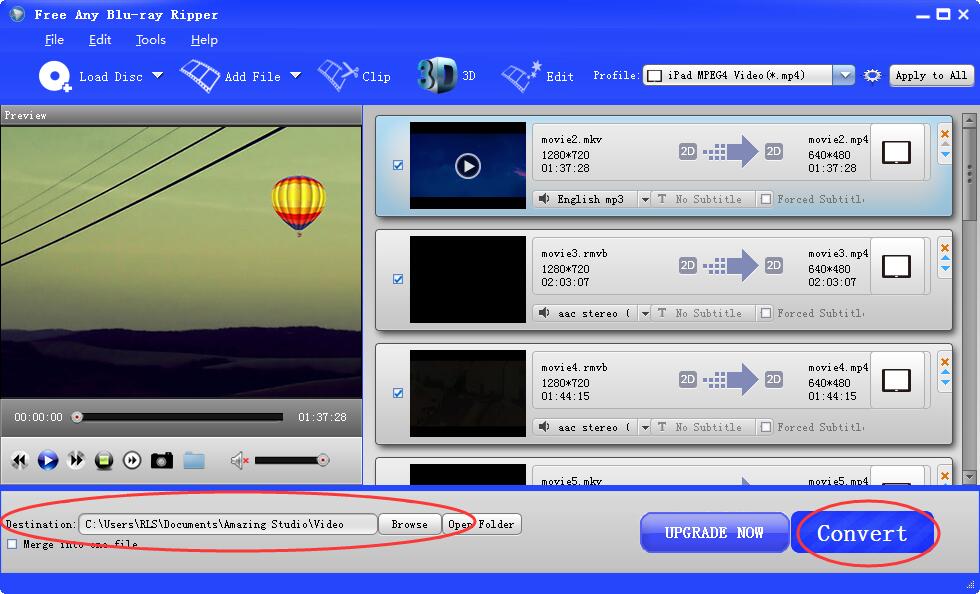The image size is (980, 594).
Task: Start conversion with the Convert button
Action: (x=862, y=533)
